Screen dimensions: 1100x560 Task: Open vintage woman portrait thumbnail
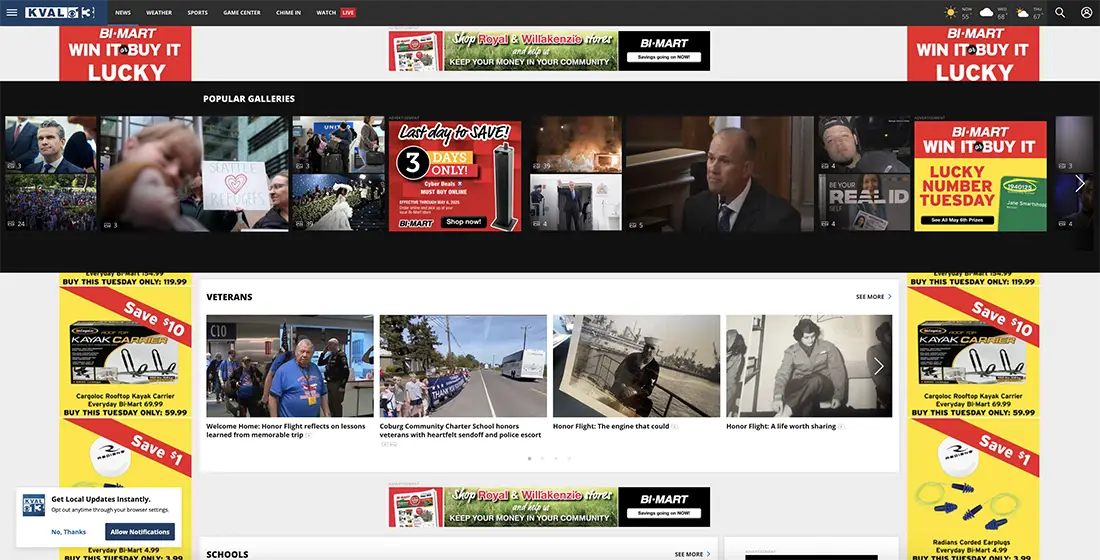809,366
